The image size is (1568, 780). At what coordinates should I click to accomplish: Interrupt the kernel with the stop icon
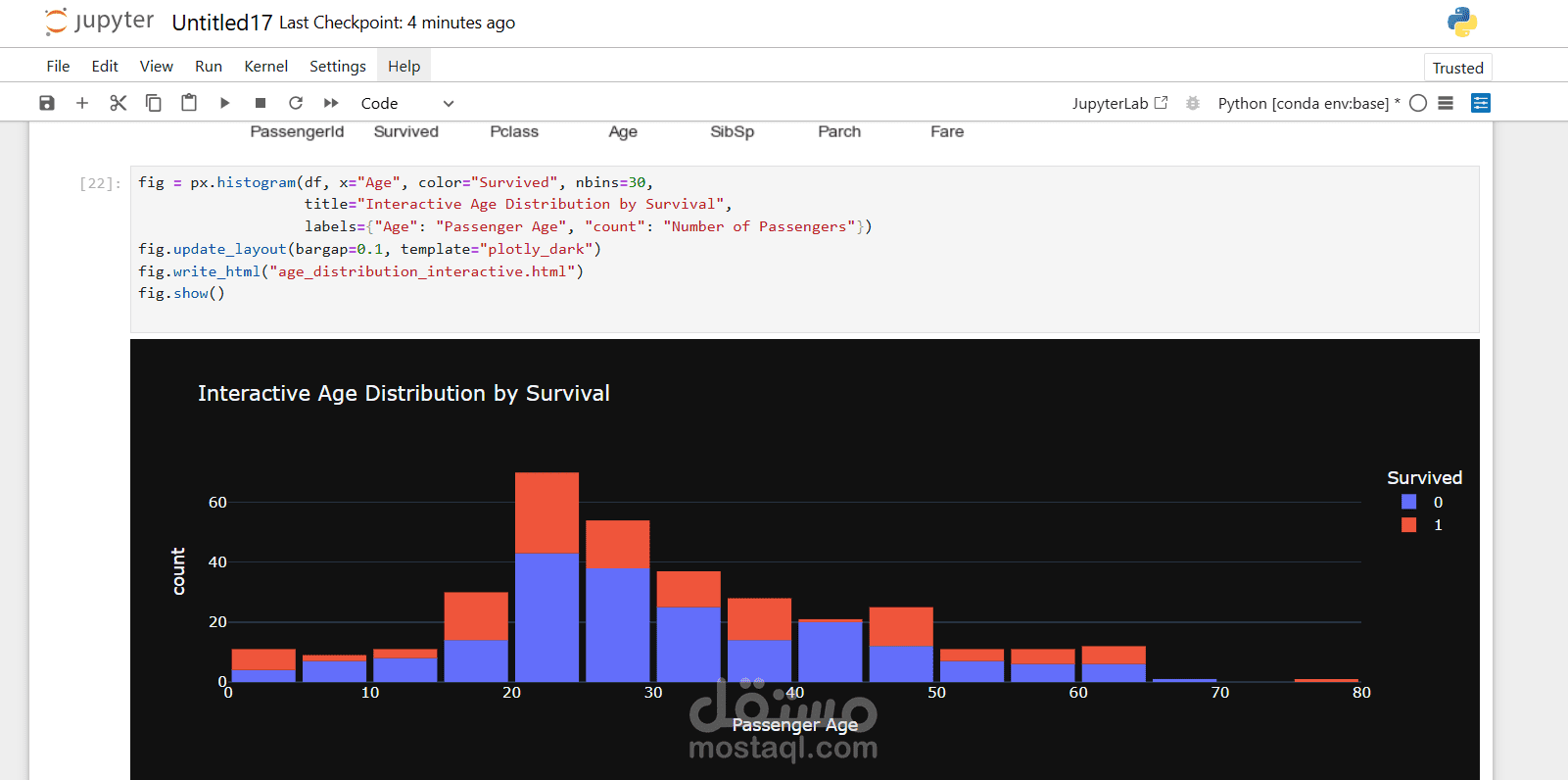click(261, 103)
